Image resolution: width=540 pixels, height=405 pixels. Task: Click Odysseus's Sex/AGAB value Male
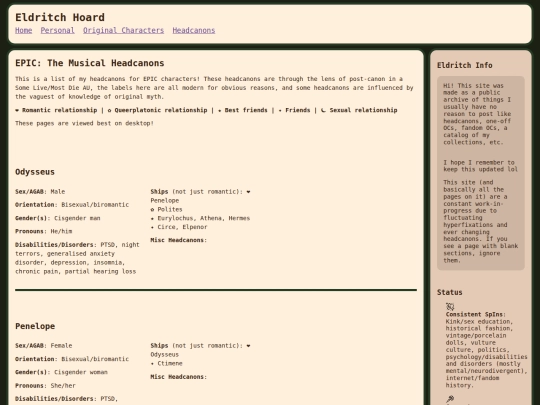tap(58, 192)
